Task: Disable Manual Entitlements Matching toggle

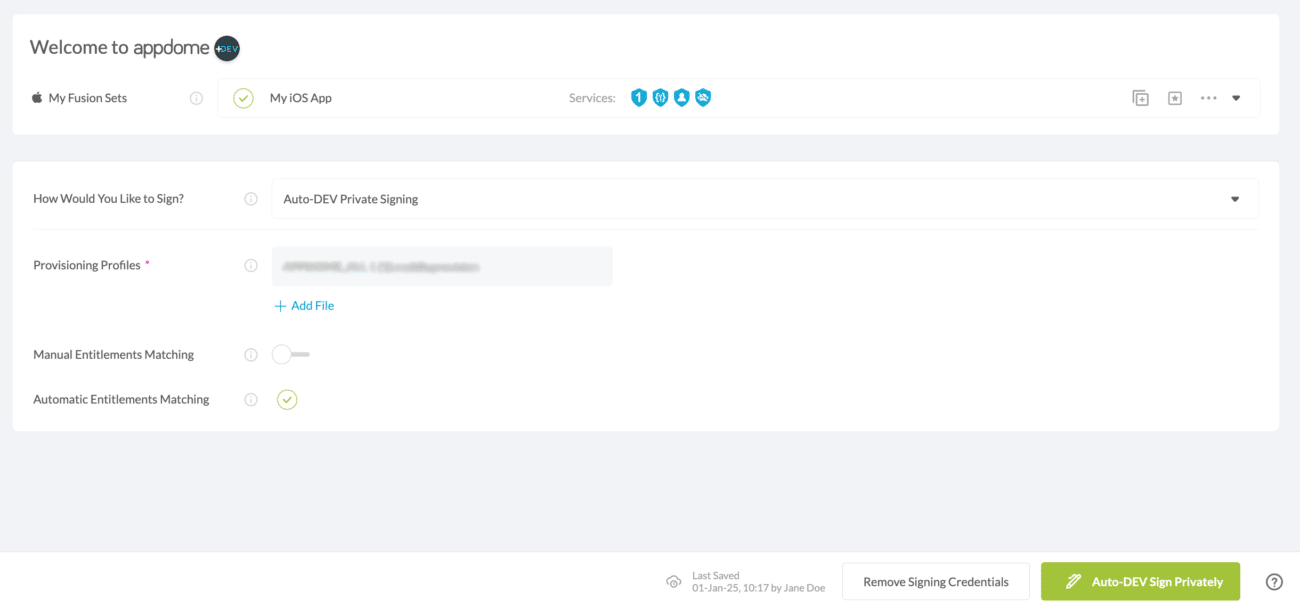Action: [x=285, y=354]
